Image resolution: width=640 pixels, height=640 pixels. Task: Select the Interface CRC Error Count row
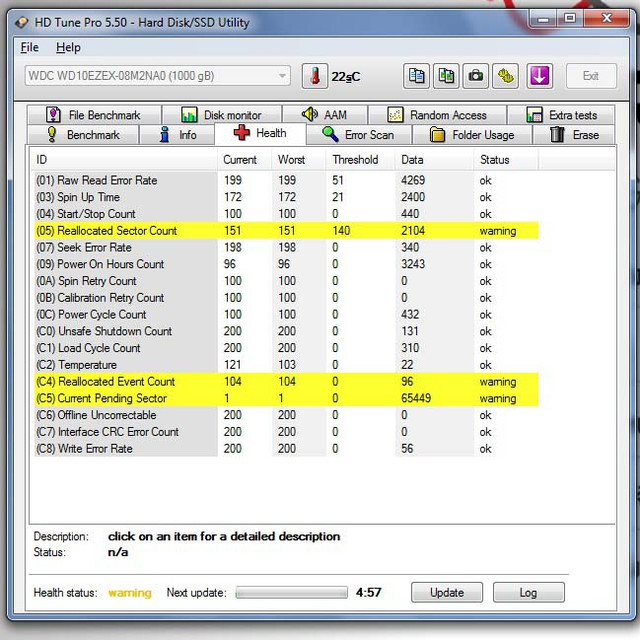286,431
